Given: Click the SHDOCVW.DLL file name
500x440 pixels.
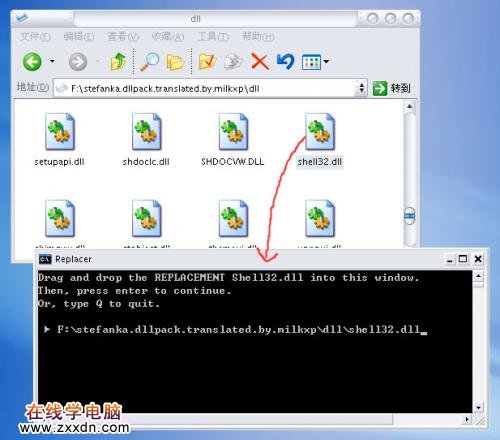Looking at the screenshot, I should coord(232,162).
